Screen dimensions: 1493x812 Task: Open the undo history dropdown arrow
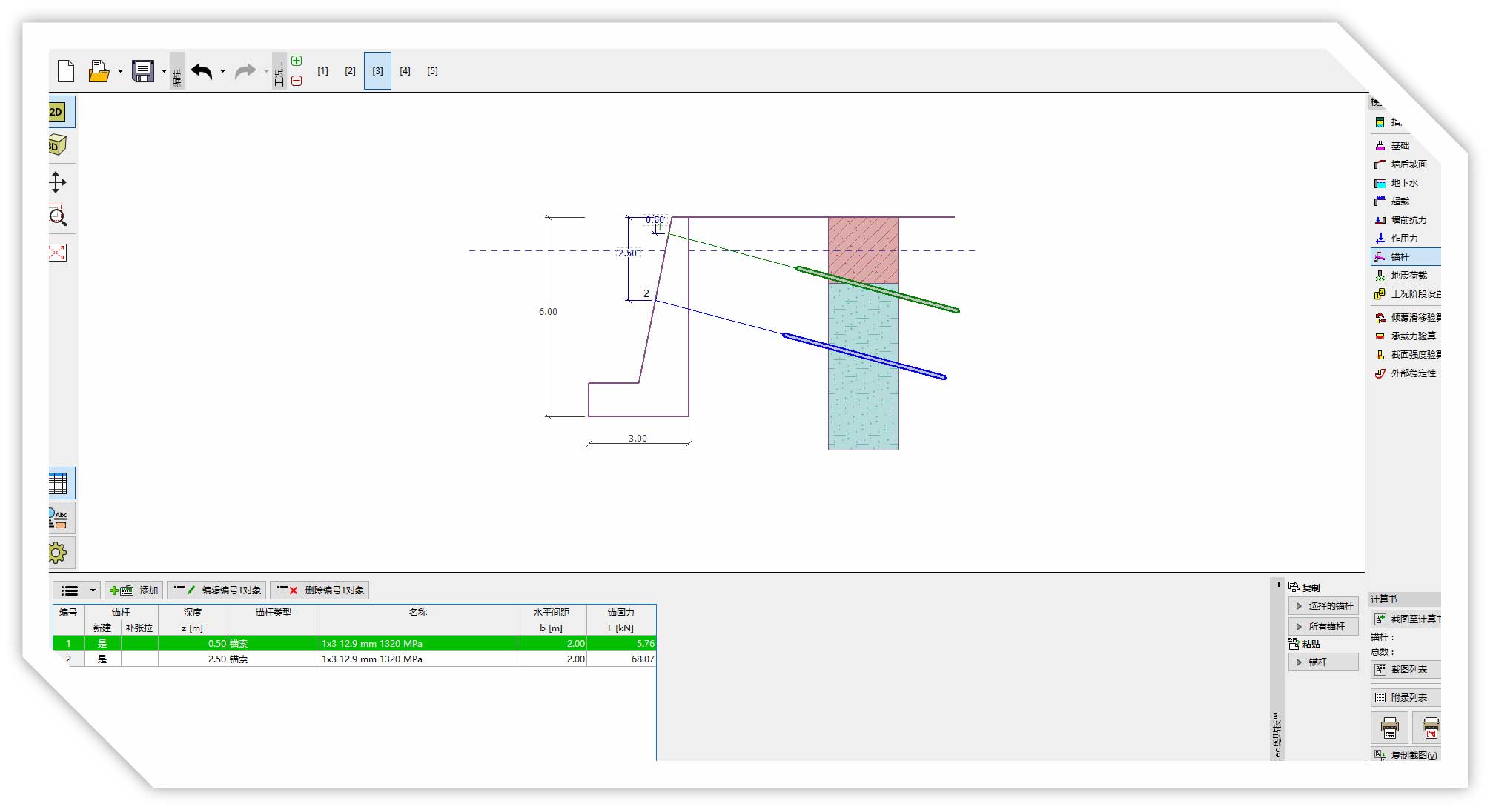click(x=222, y=72)
